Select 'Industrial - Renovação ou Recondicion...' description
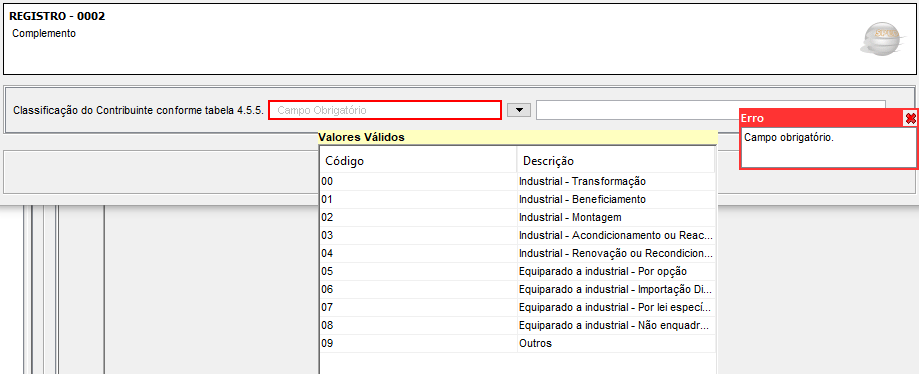The width and height of the screenshot is (919, 374). tap(616, 254)
